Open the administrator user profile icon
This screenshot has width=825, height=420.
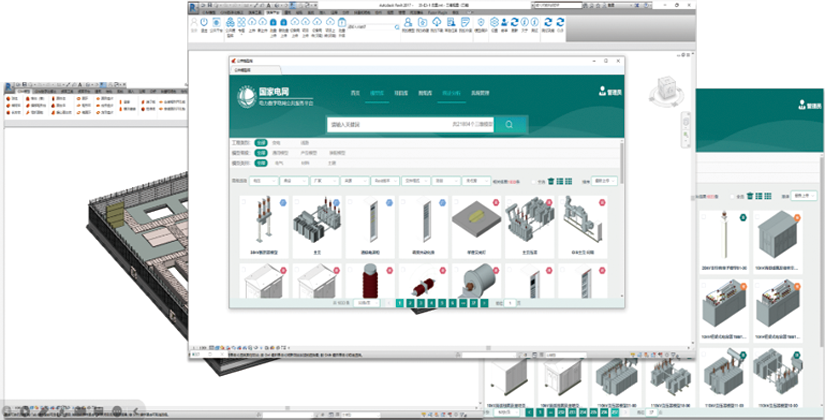tap(603, 90)
